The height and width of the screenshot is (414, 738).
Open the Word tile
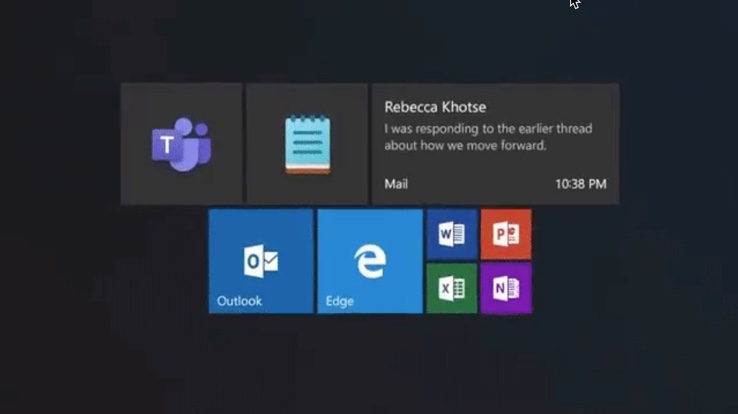[452, 234]
